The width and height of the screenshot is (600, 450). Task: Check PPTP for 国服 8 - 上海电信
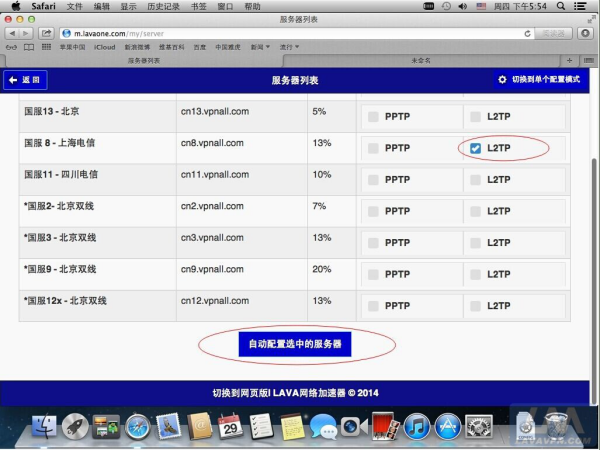click(x=373, y=148)
